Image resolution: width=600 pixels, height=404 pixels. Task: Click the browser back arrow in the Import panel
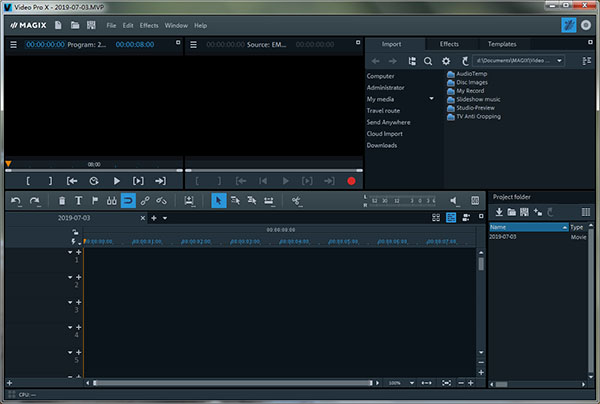375,61
